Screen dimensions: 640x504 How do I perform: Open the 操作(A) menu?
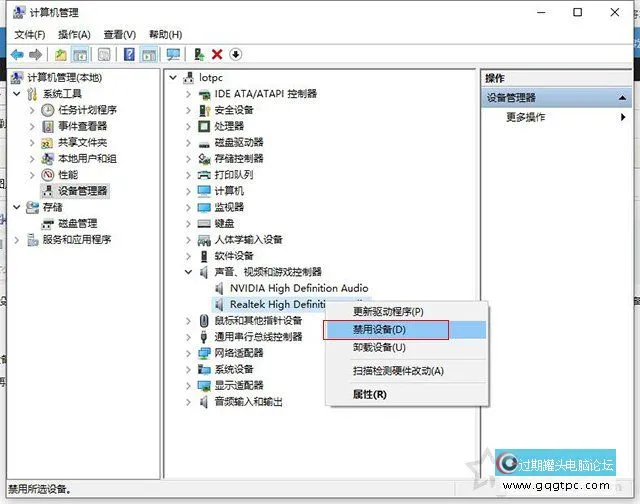pyautogui.click(x=74, y=35)
